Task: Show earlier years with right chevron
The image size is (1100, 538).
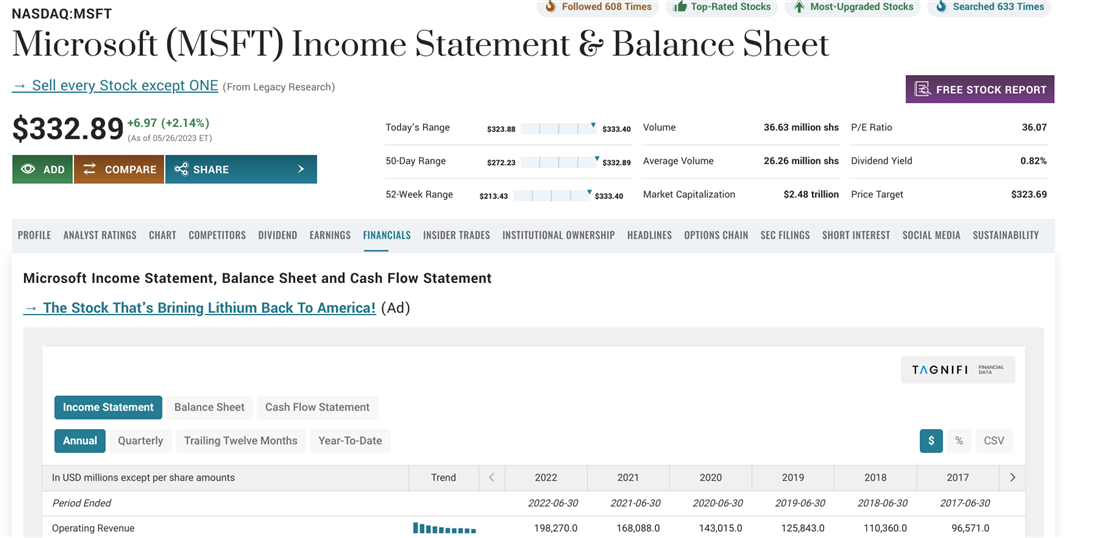Action: [x=1012, y=478]
